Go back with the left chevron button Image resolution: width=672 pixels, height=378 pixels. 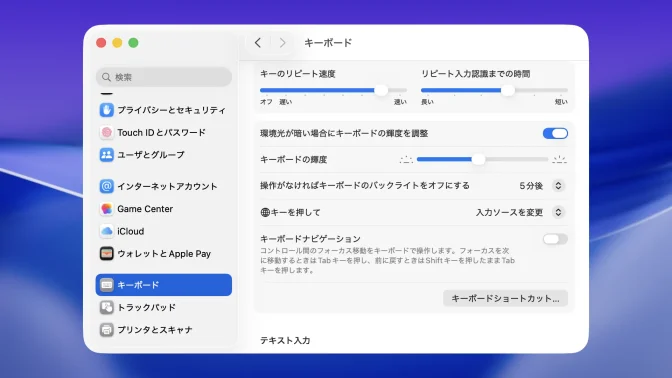(258, 42)
